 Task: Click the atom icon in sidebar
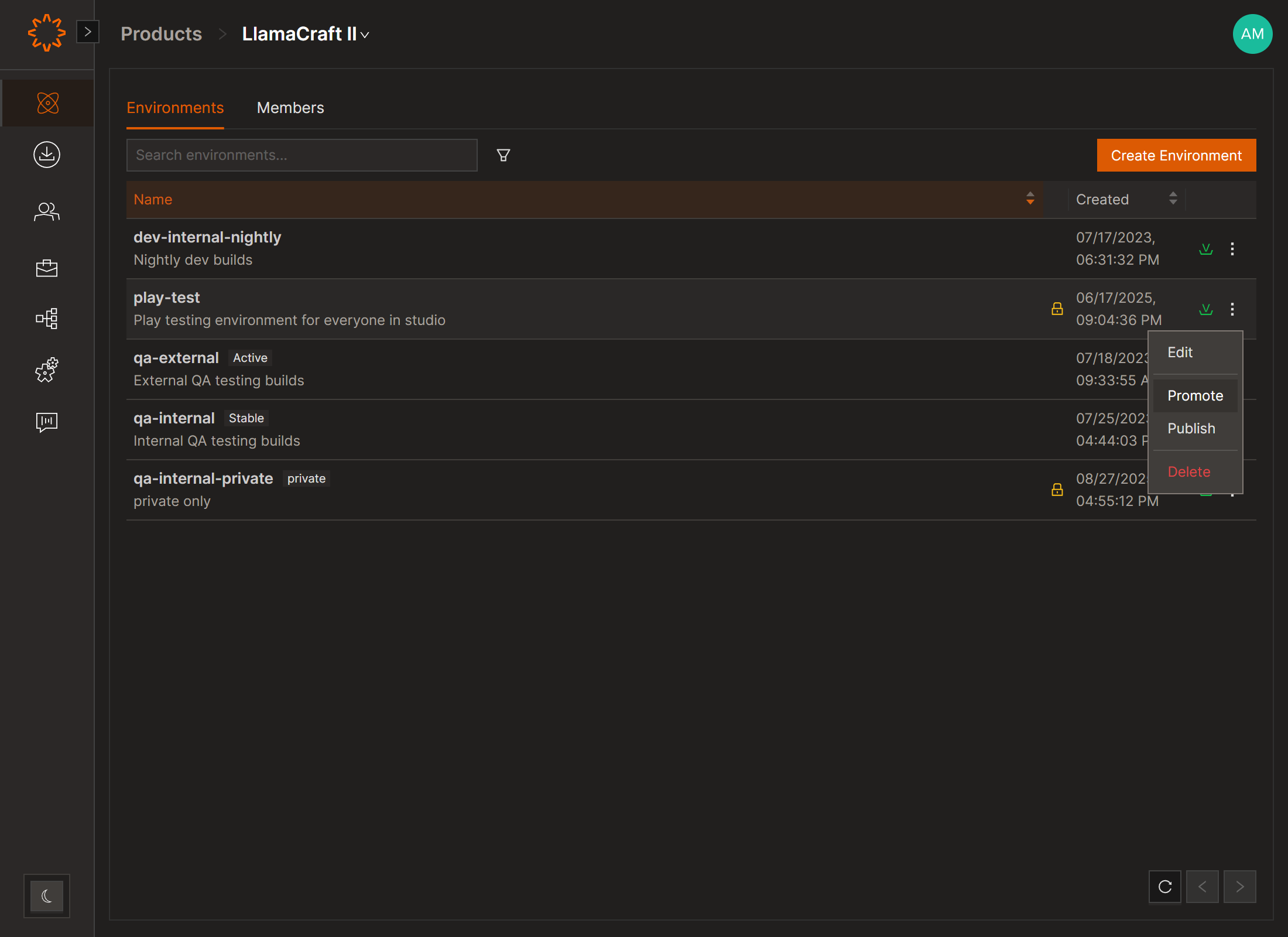coord(47,103)
